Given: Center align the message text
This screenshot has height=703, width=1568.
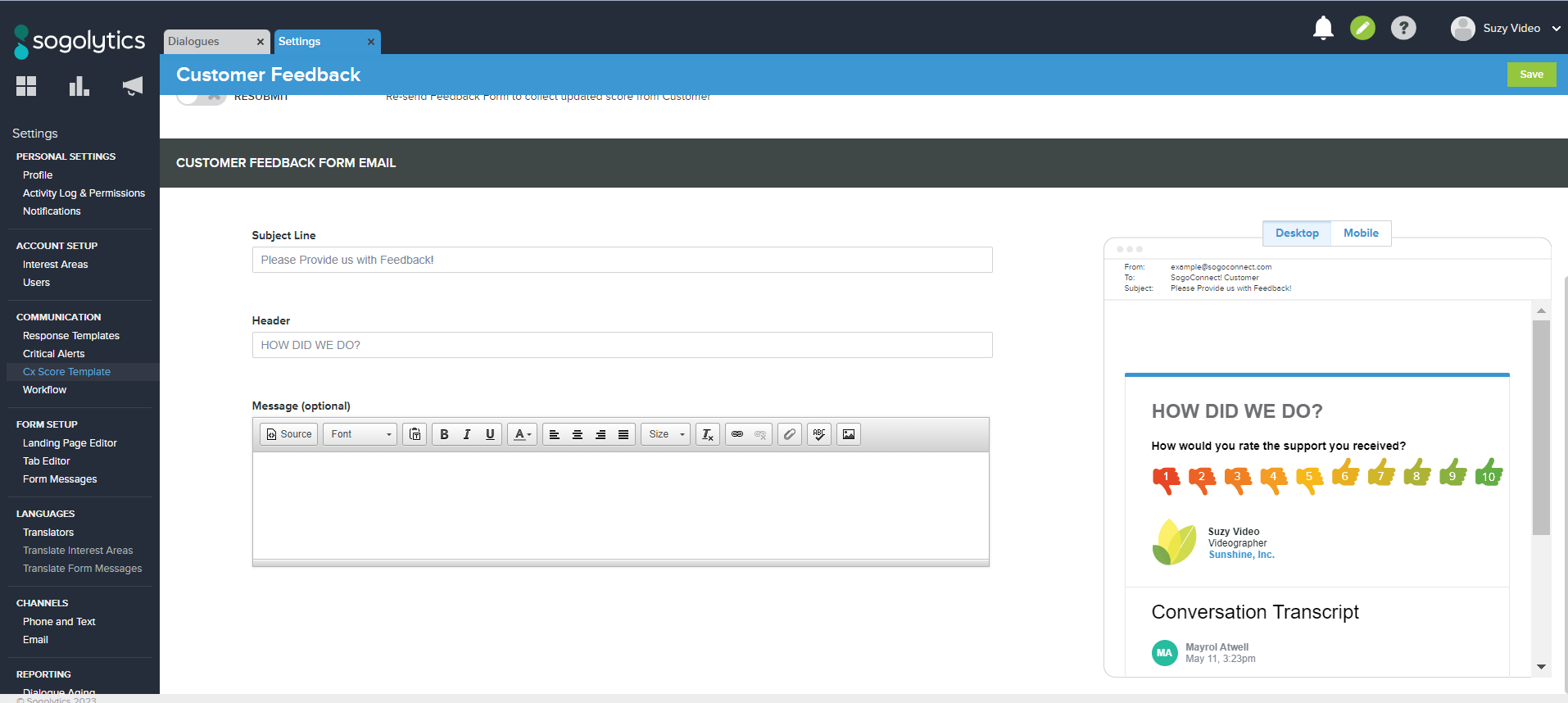Looking at the screenshot, I should [578, 434].
